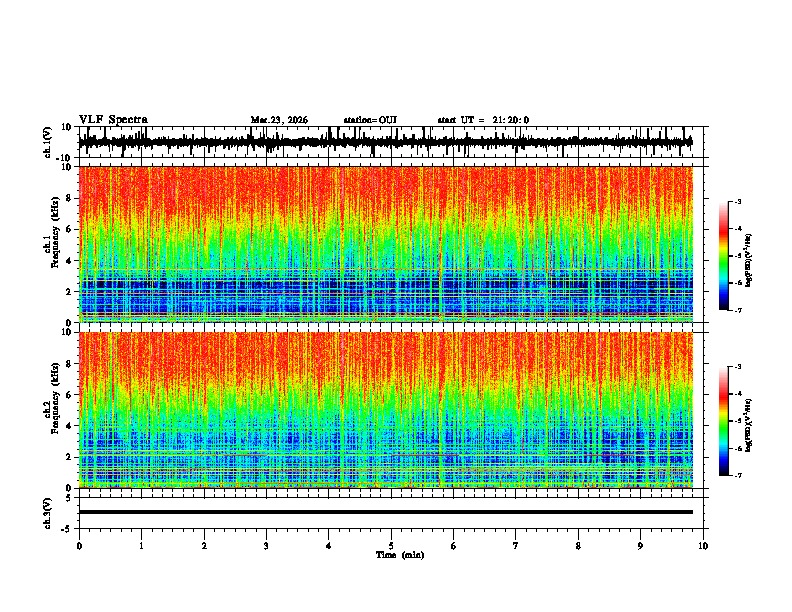Click the "8" tick on the Time axis
This screenshot has height=612, width=792.
pos(578,546)
